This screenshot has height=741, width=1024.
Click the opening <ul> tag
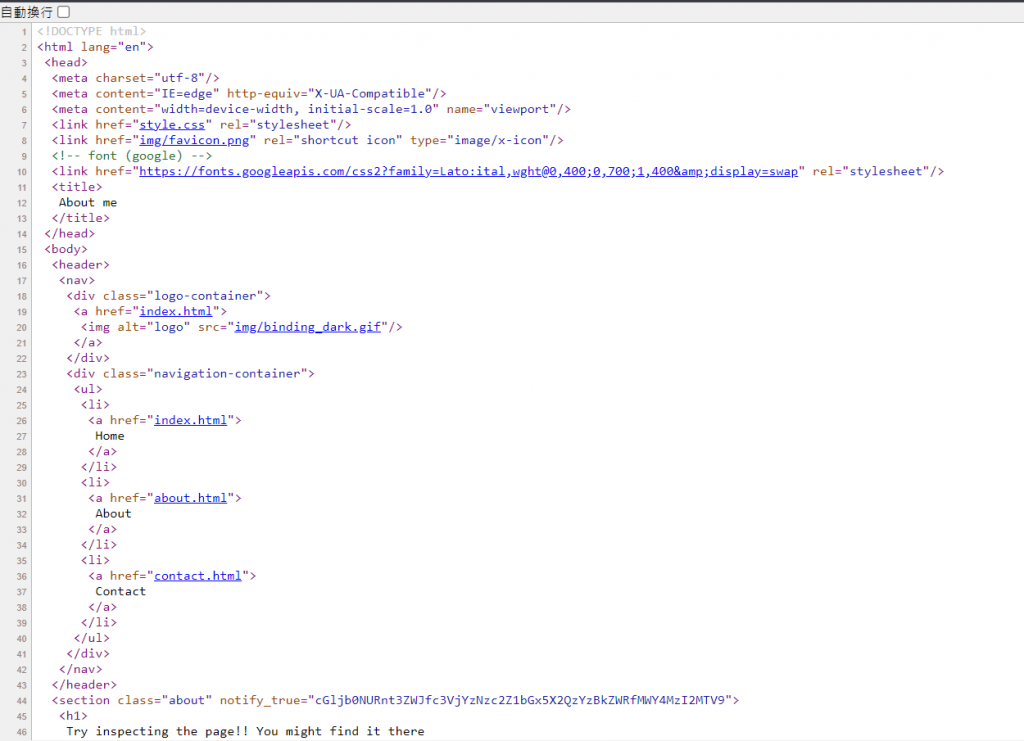coord(88,389)
